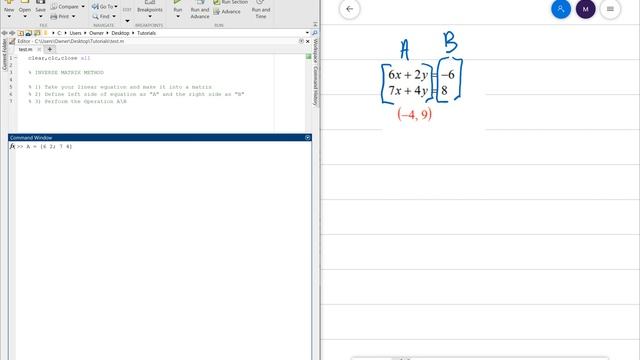Expand the EDIT section dropdown arrow

tap(127, 21)
